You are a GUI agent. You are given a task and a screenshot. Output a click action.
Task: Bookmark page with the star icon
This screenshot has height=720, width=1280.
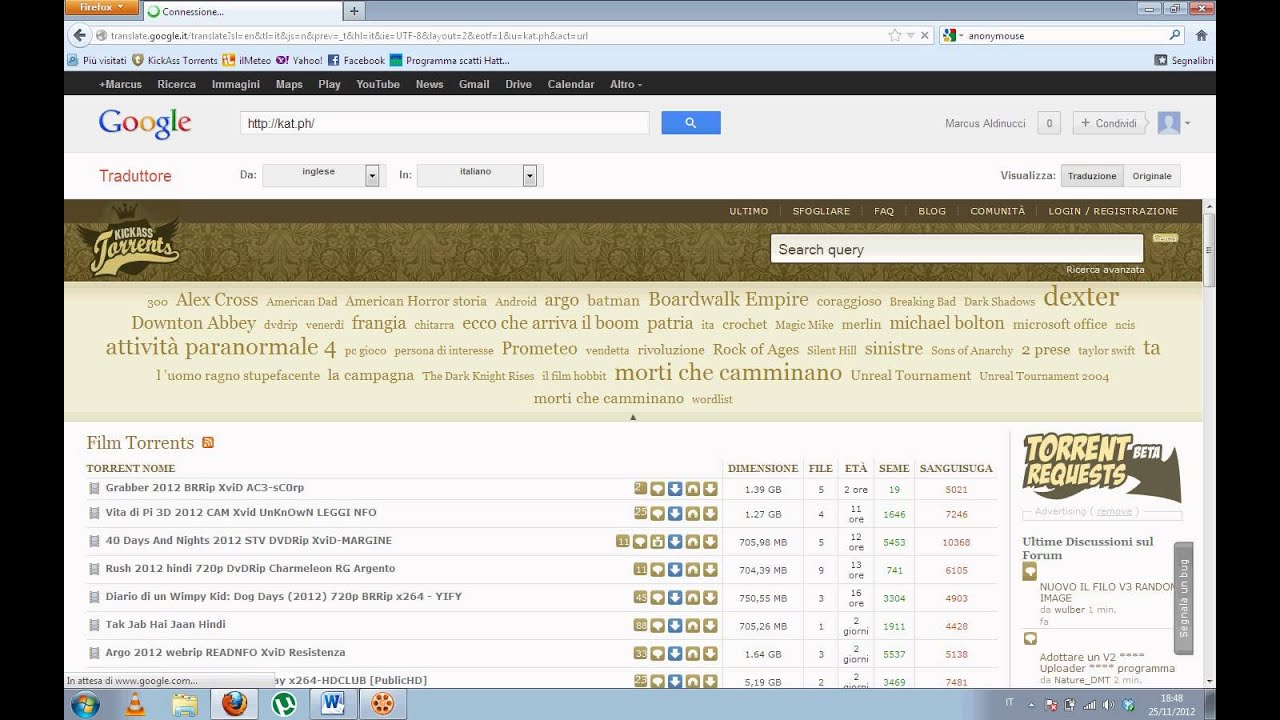tap(894, 35)
